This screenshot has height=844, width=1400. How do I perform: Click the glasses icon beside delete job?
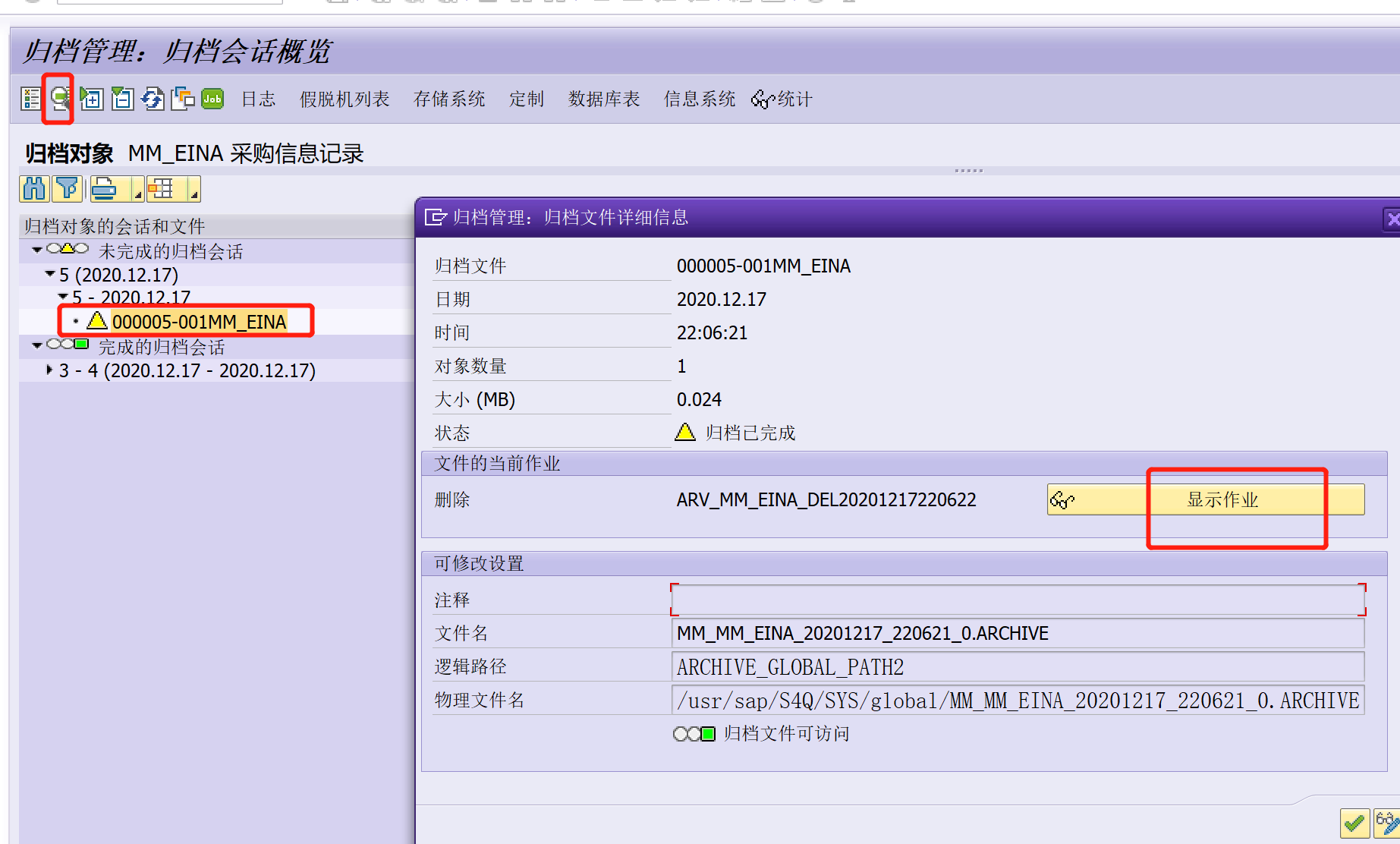[x=1062, y=499]
